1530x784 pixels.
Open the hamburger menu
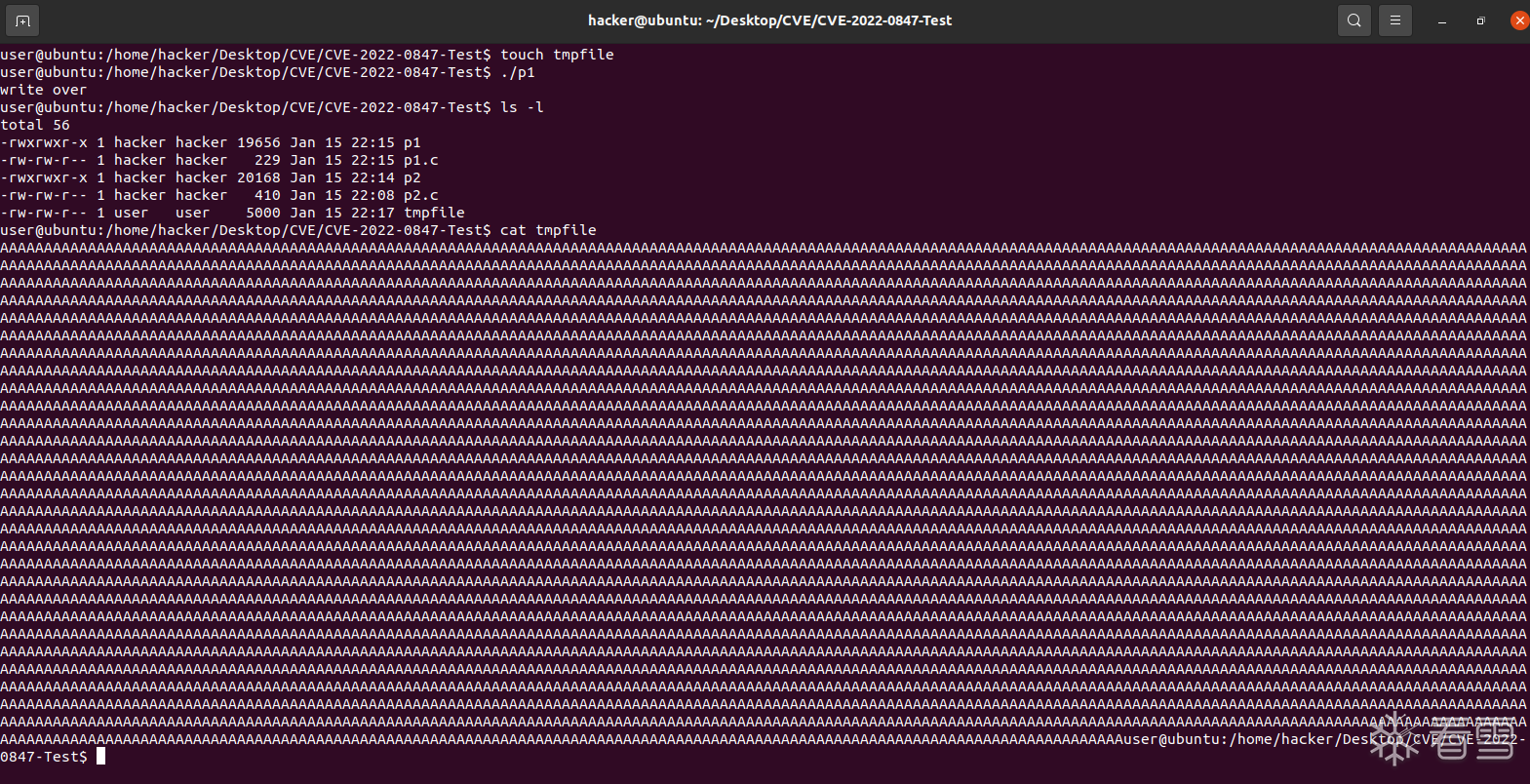1394,20
